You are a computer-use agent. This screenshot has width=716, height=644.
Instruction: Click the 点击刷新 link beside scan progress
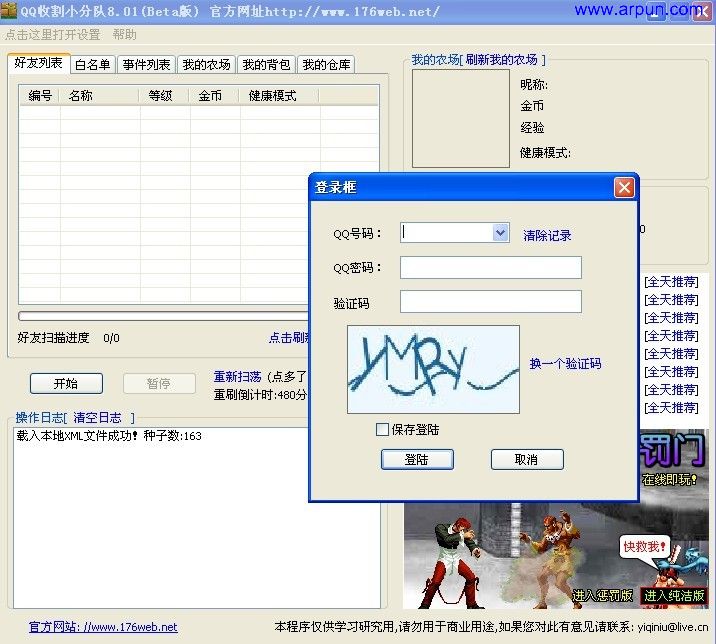290,338
